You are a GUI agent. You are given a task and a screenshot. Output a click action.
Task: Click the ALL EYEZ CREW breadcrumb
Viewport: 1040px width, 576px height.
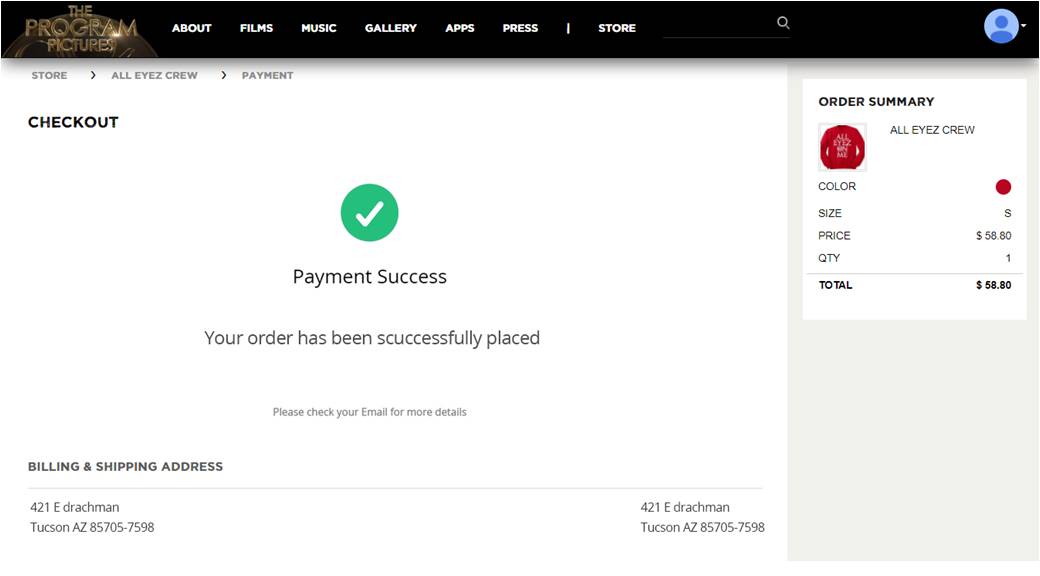pos(155,75)
